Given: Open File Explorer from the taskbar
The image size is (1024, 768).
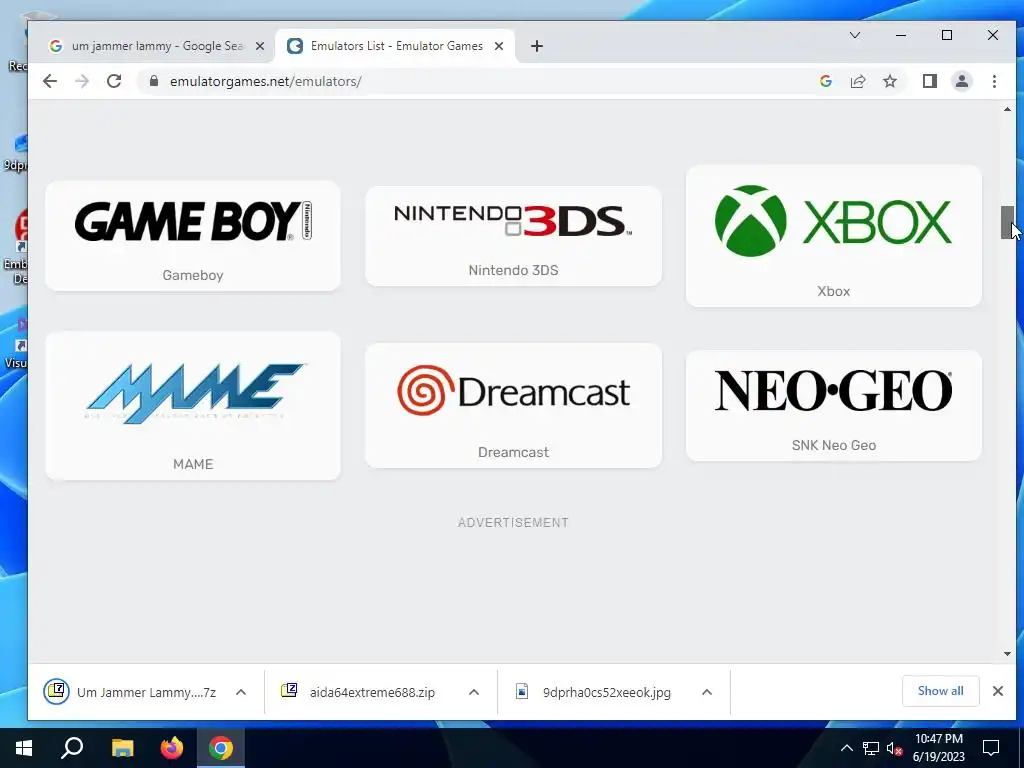Looking at the screenshot, I should coord(122,748).
